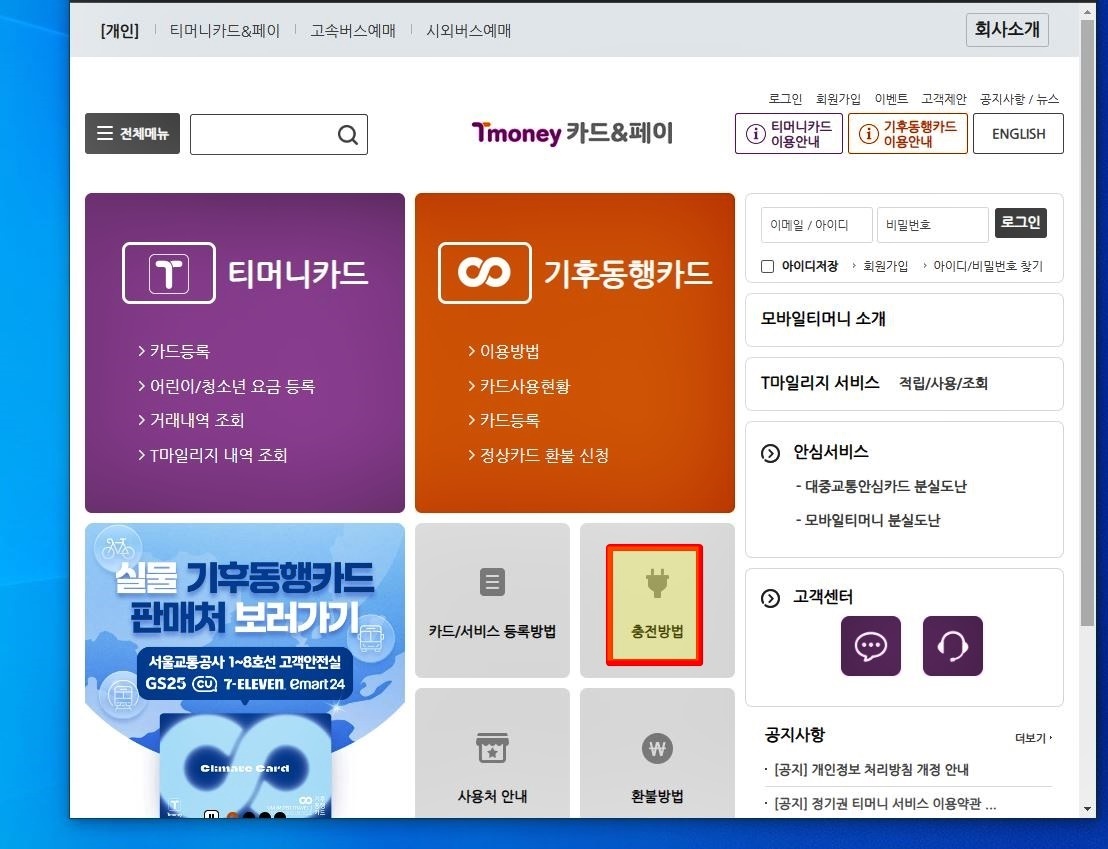Open the 고객제안 link

[943, 99]
